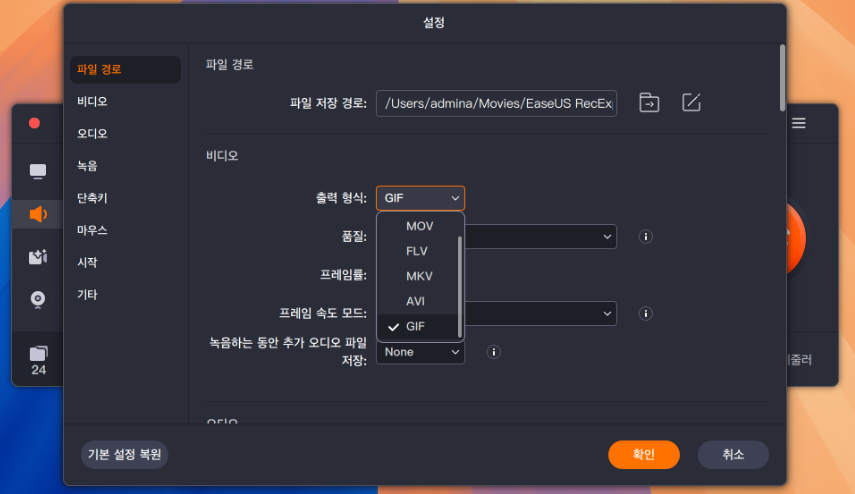Click 확인 to confirm settings
The image size is (855, 494).
(x=643, y=455)
